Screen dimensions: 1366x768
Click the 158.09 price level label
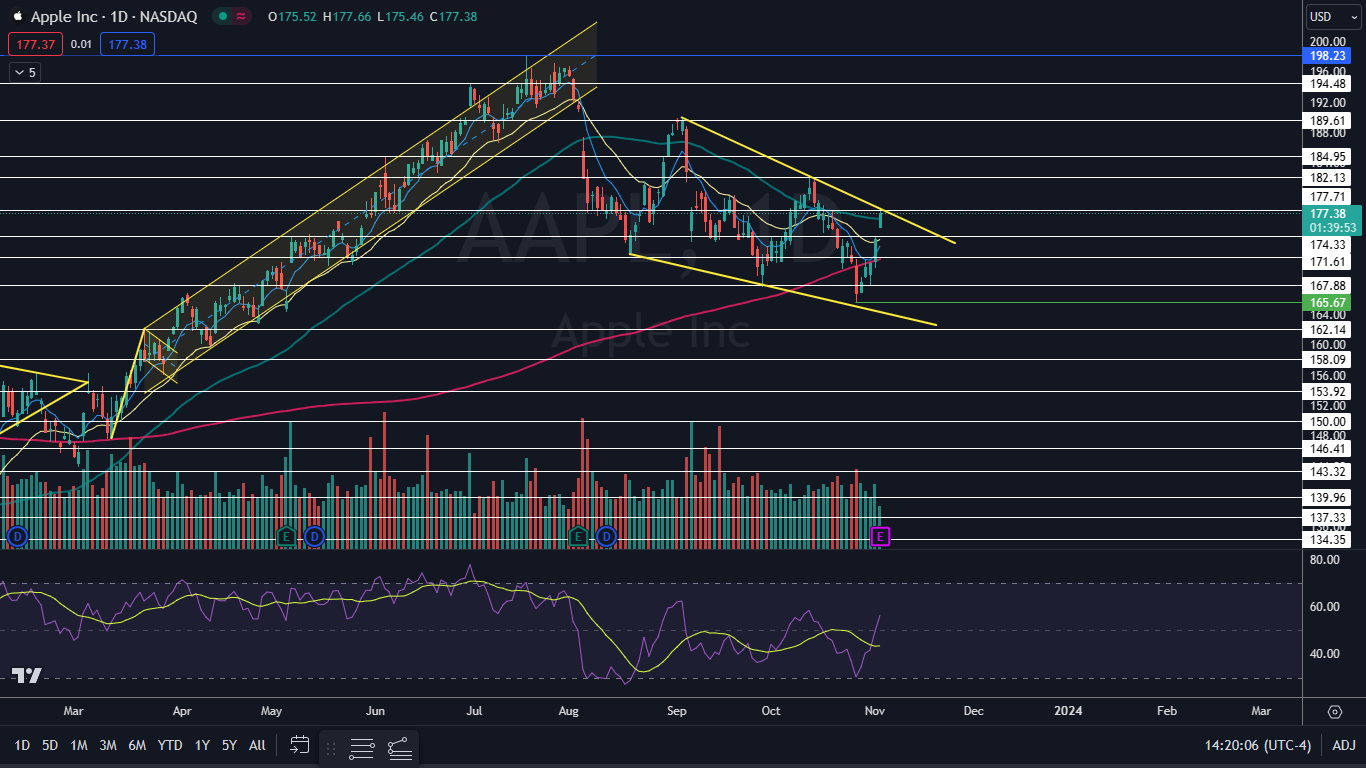pos(1328,359)
